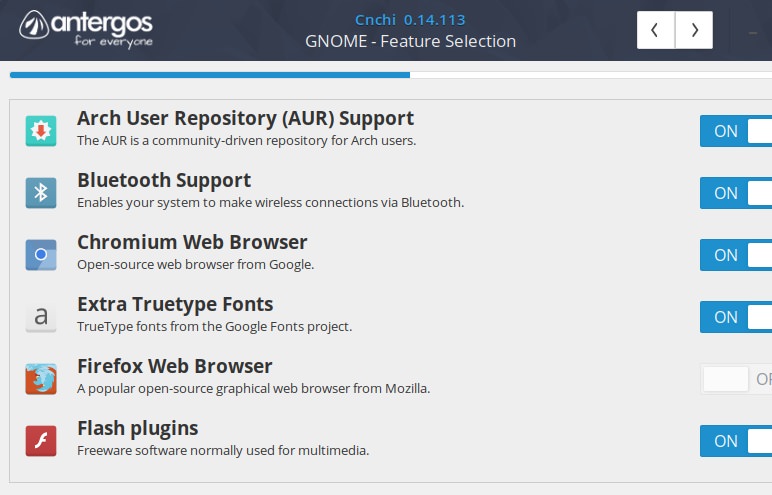The width and height of the screenshot is (772, 495).
Task: Click 'Freeware software normally used for multimedia.'
Action: point(223,451)
